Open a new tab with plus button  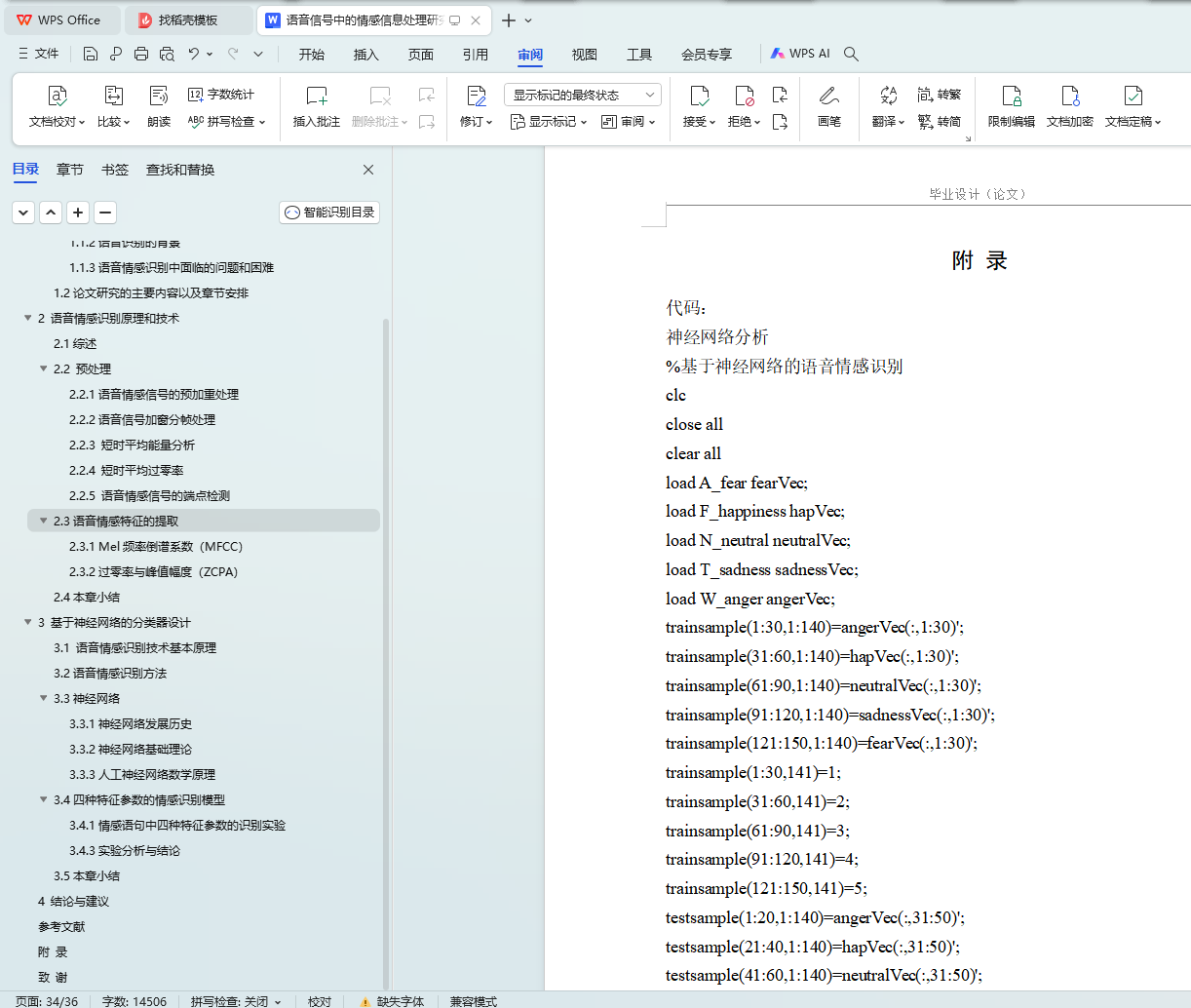[x=509, y=19]
